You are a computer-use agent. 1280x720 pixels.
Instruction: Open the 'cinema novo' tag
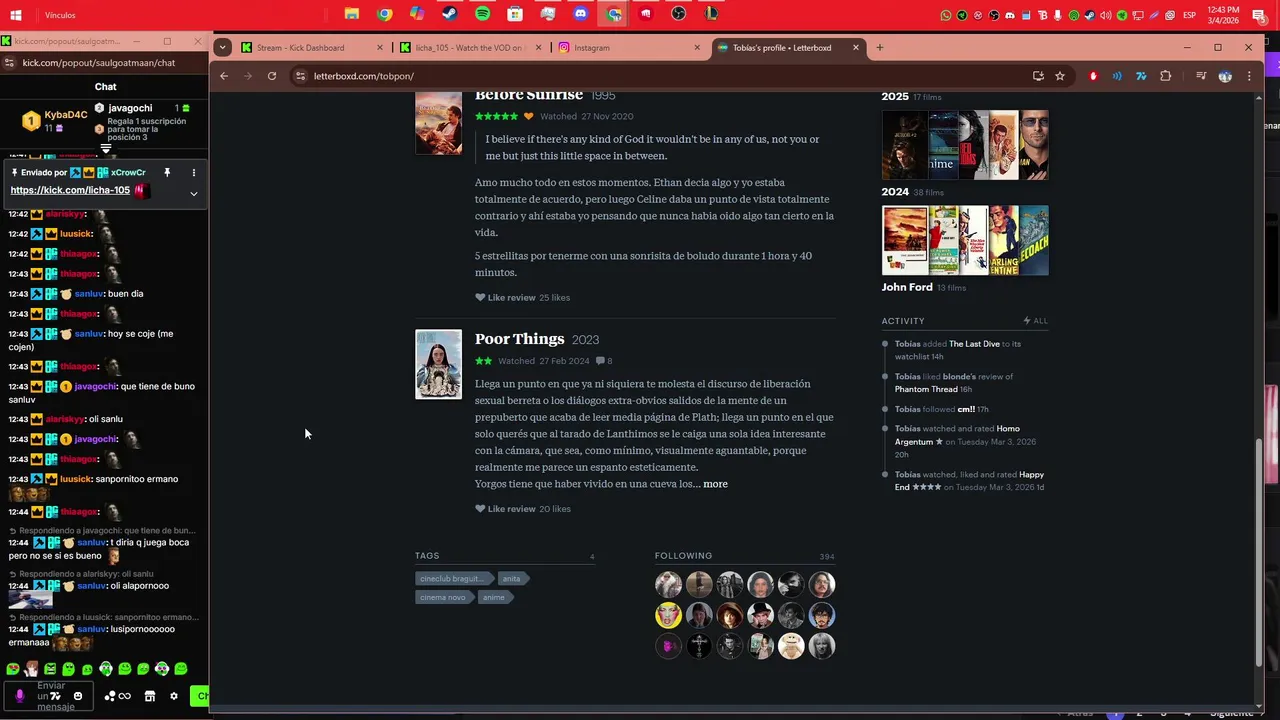coord(444,597)
